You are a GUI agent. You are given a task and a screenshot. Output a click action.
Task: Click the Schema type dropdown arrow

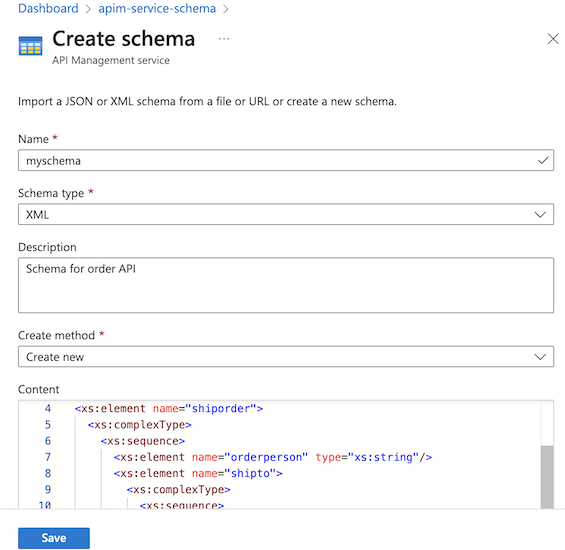pyautogui.click(x=540, y=215)
